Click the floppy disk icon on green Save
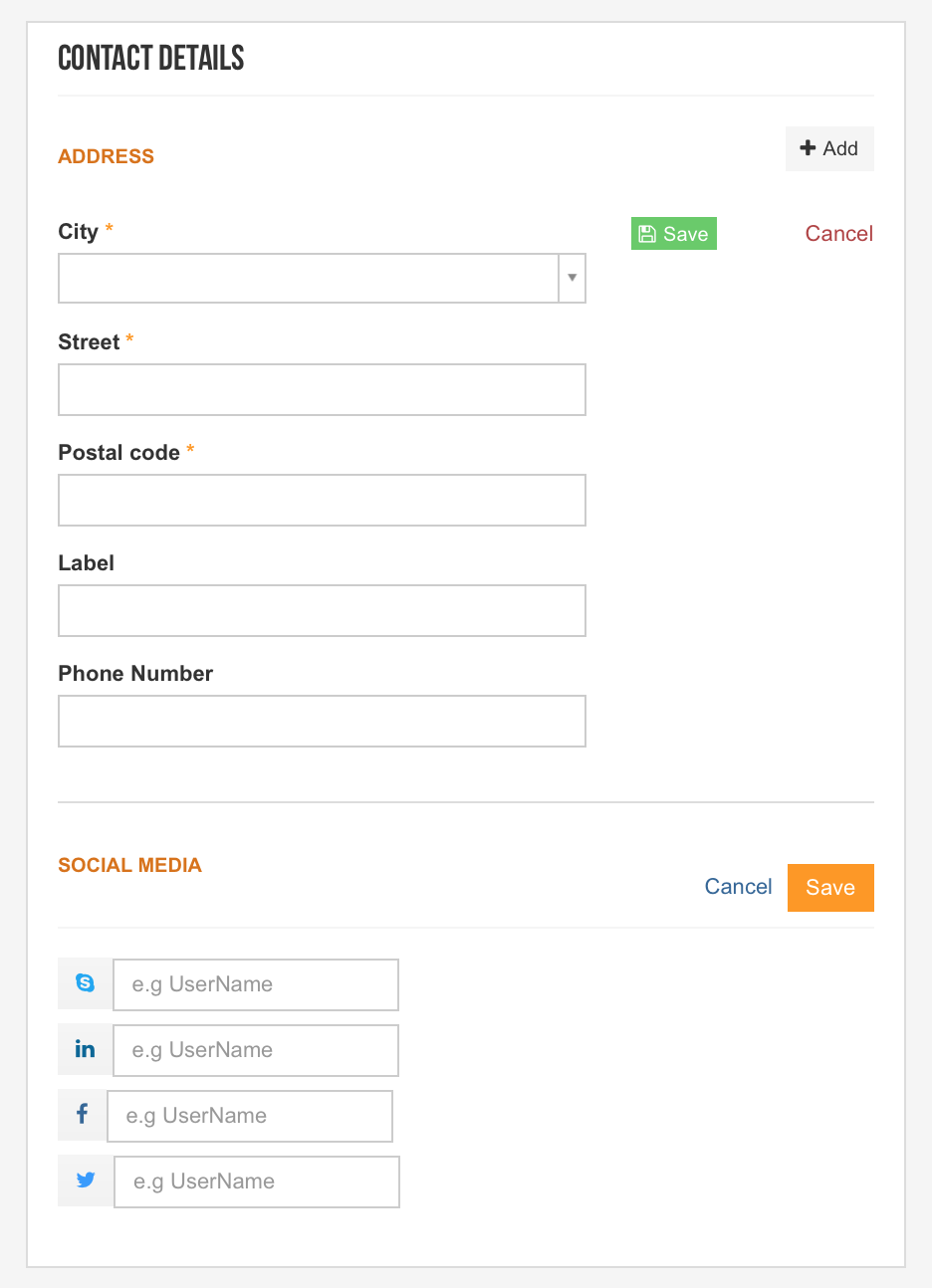Image resolution: width=932 pixels, height=1288 pixels. coord(647,234)
